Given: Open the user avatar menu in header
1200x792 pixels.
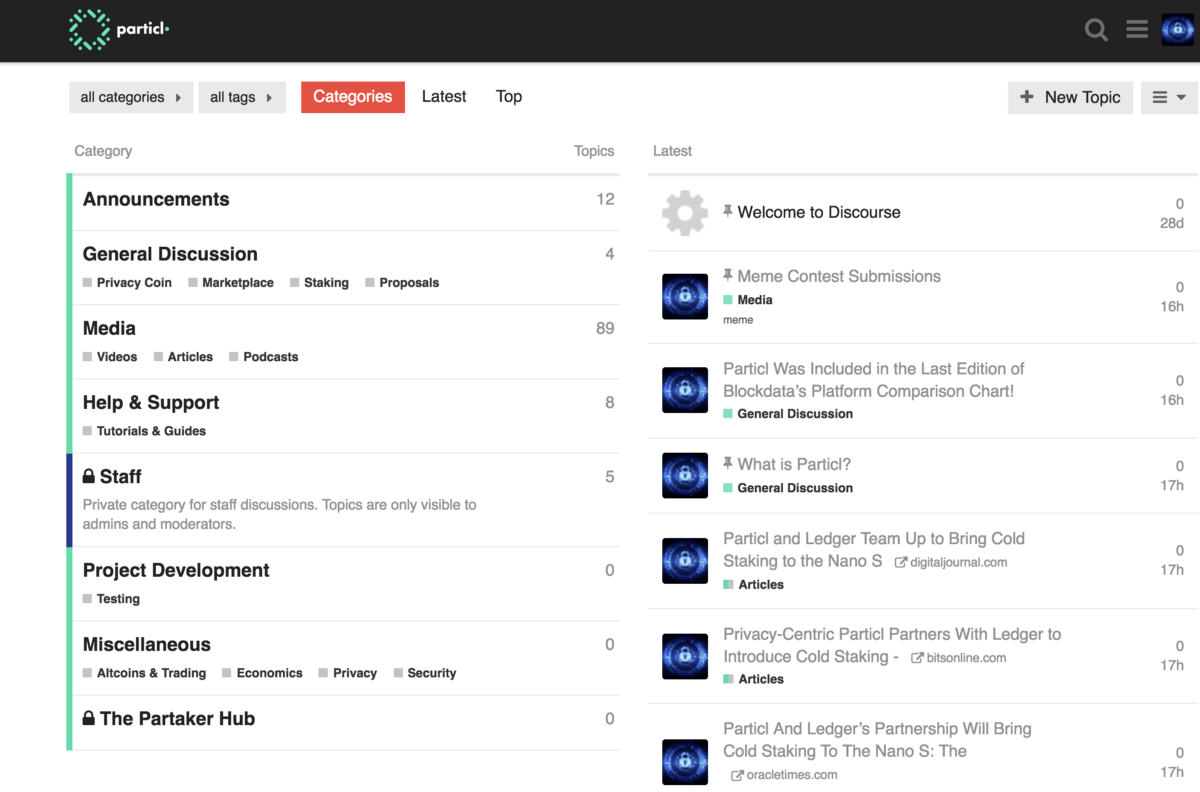Looking at the screenshot, I should [1178, 30].
